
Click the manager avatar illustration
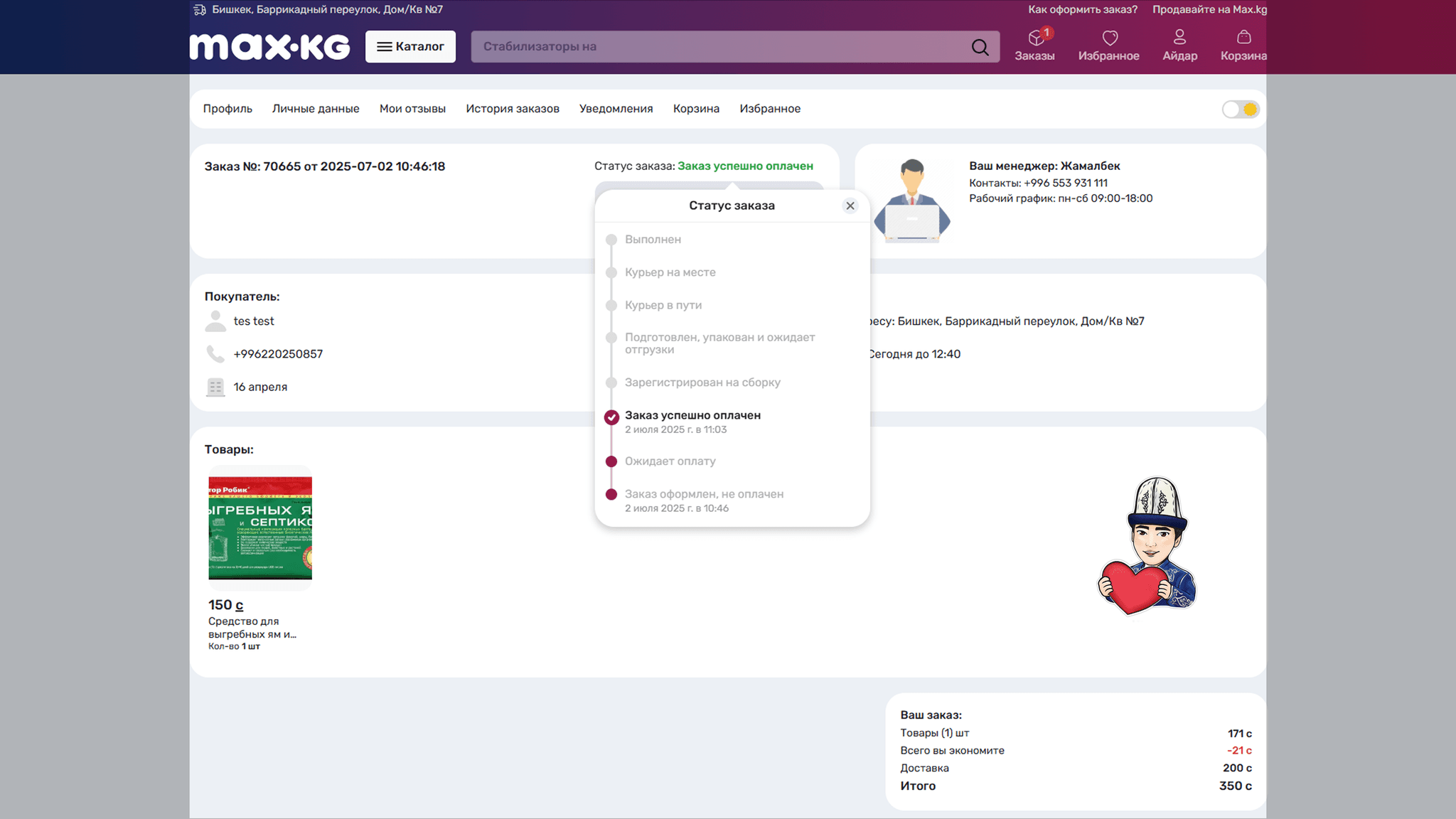point(911,200)
